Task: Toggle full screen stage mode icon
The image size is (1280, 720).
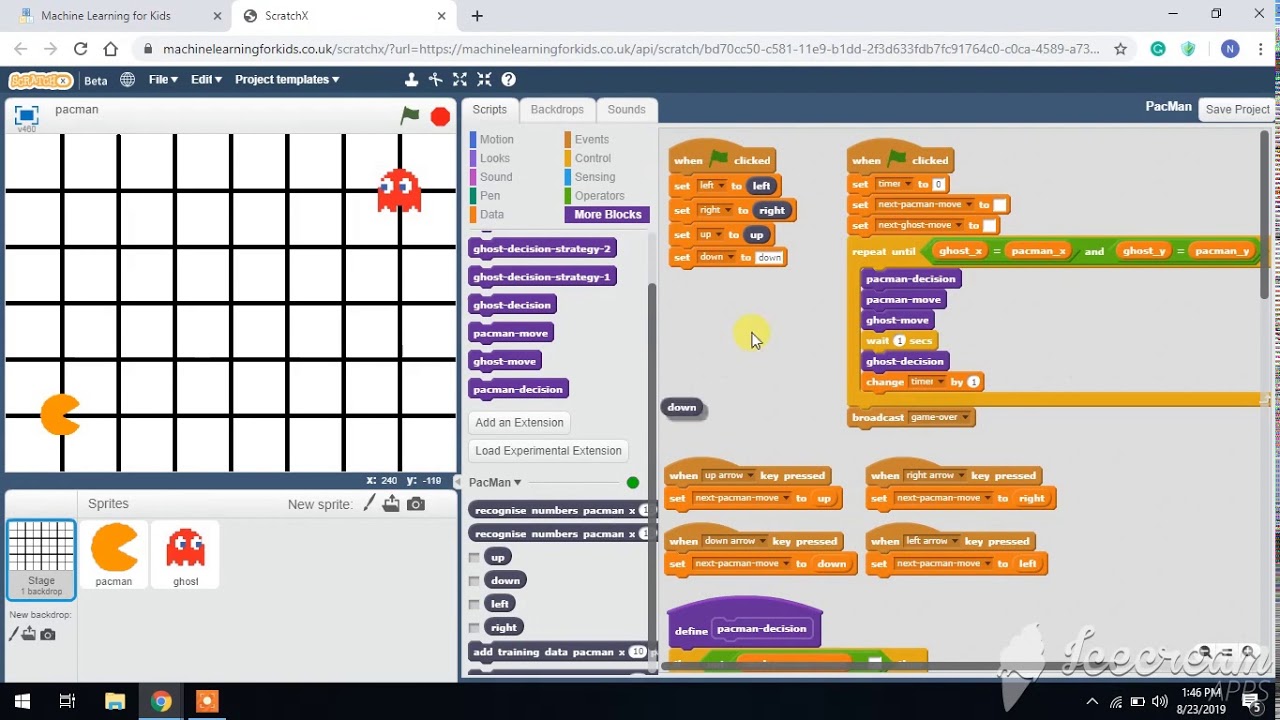Action: [26, 115]
